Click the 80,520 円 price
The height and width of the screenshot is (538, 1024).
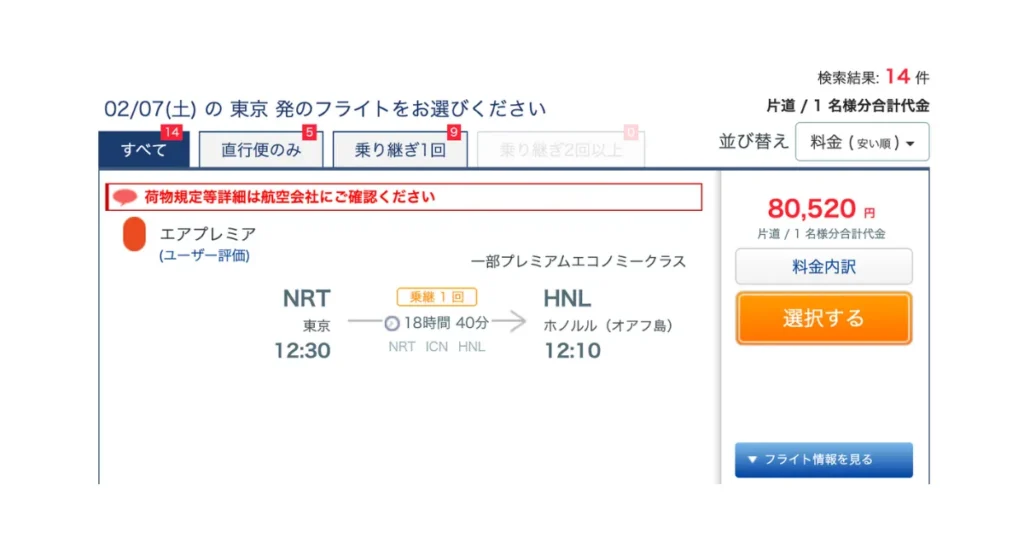coord(812,209)
